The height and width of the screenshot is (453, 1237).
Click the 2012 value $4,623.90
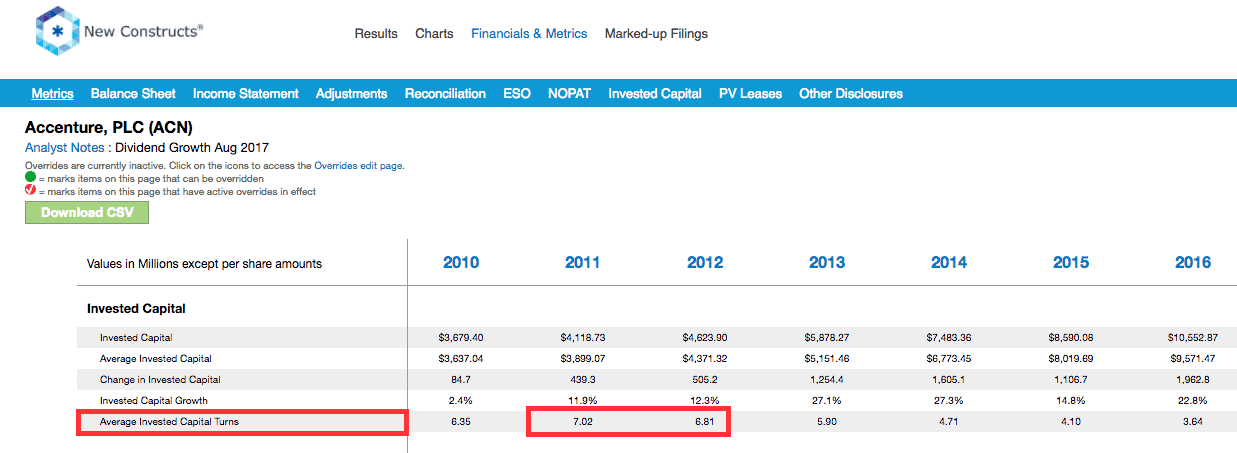(704, 338)
